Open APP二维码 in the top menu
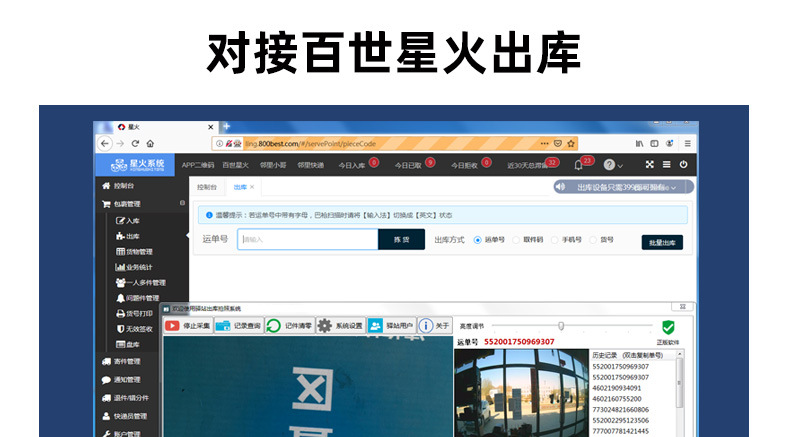The image size is (790, 437). click(x=198, y=165)
